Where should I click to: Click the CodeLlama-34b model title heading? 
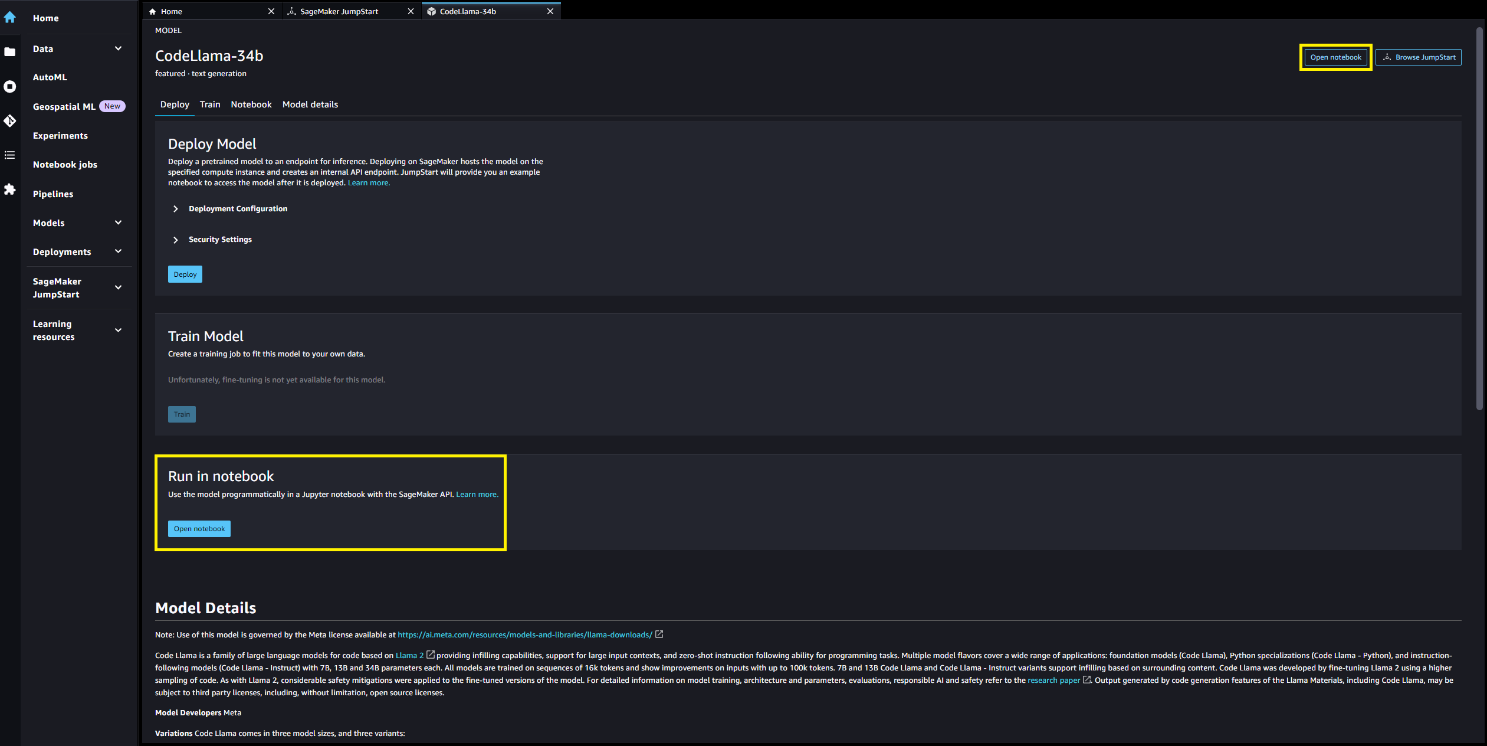[x=209, y=56]
